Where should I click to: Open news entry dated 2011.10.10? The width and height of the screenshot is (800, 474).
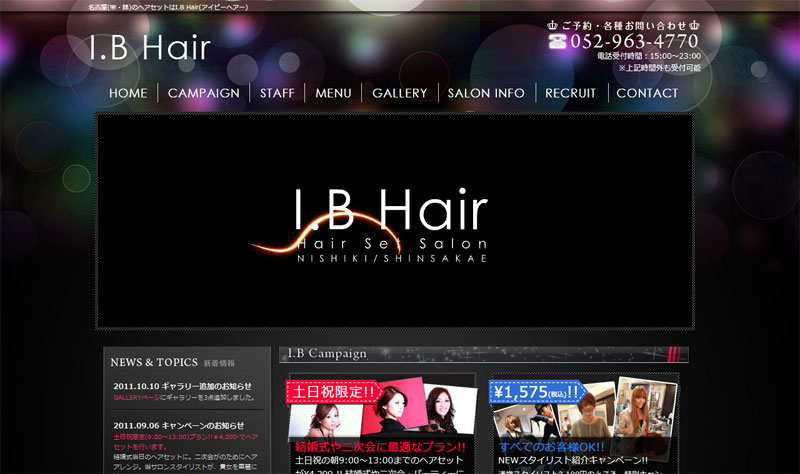coord(183,386)
